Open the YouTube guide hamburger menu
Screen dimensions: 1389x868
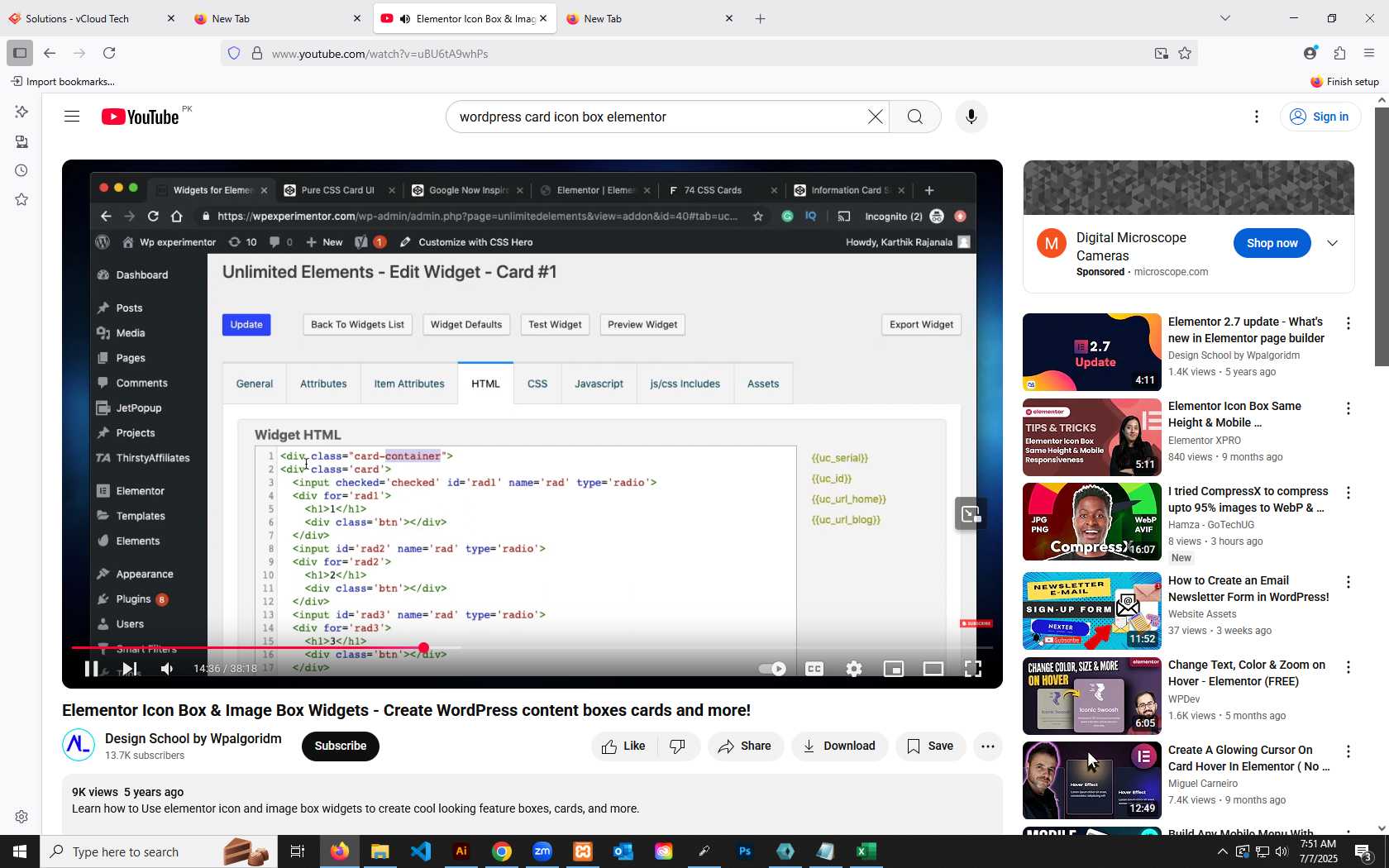pos(72,117)
